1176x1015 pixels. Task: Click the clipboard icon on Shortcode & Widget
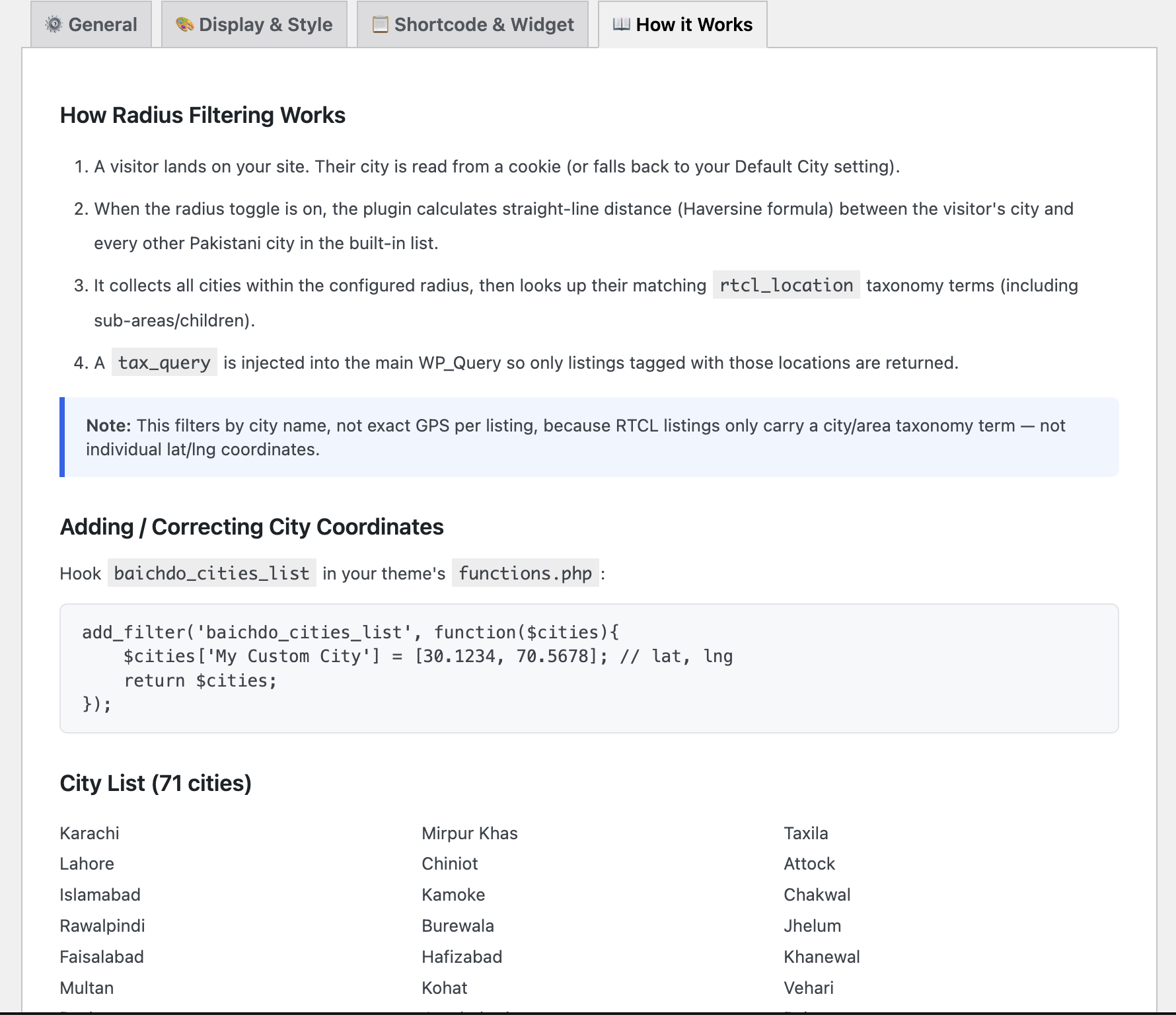coord(380,24)
